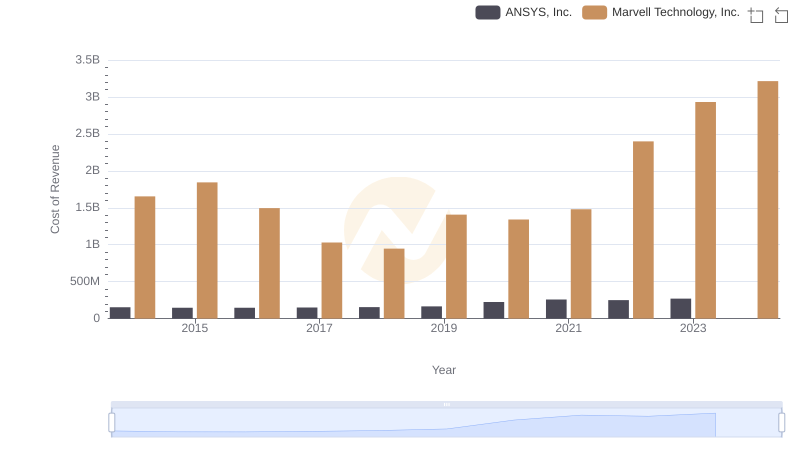The width and height of the screenshot is (800, 461).
Task: Click the Marvell 2023 bar
Action: pyautogui.click(x=705, y=210)
